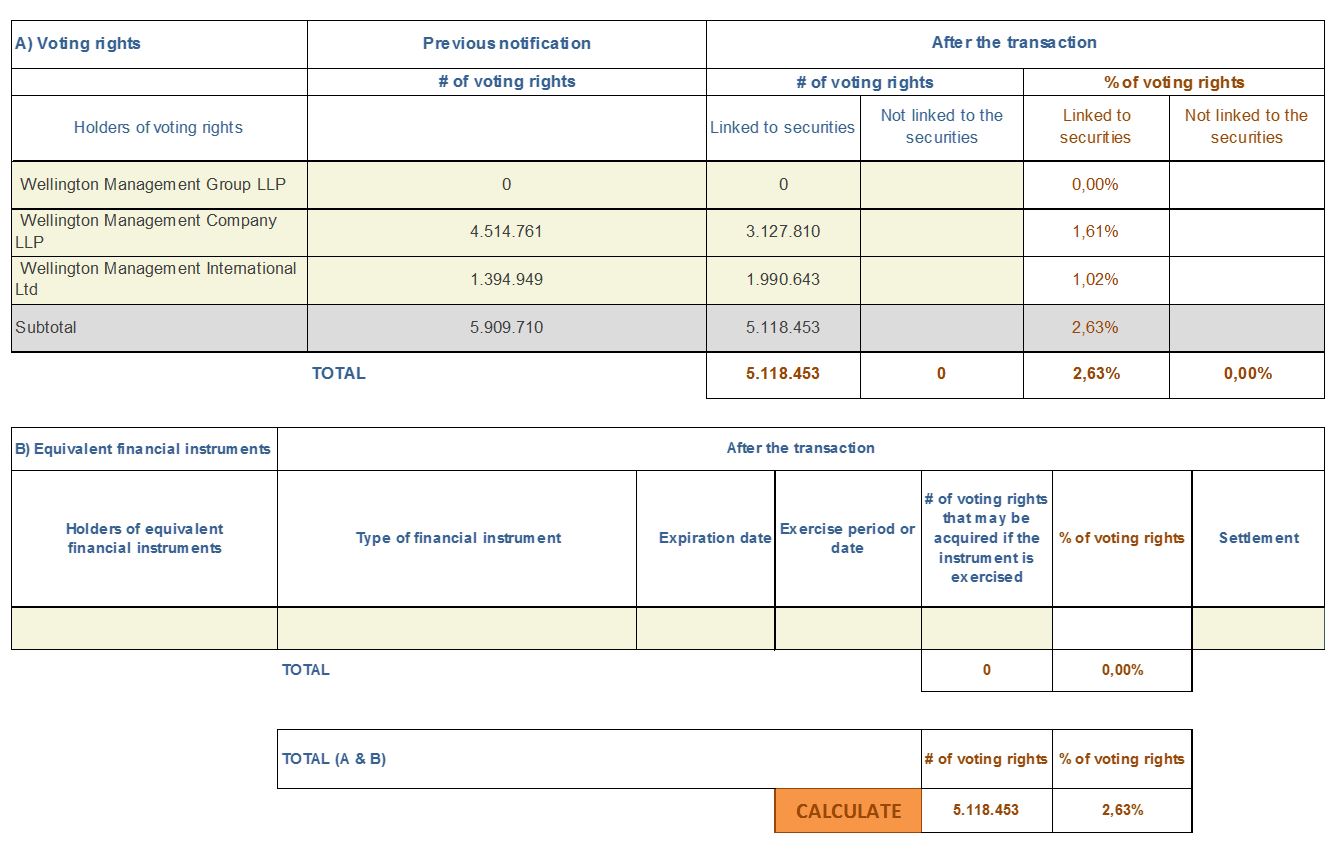Select the empty equivalent instruments holder cell
Viewport: 1337px width, 851px height.
coord(144,628)
